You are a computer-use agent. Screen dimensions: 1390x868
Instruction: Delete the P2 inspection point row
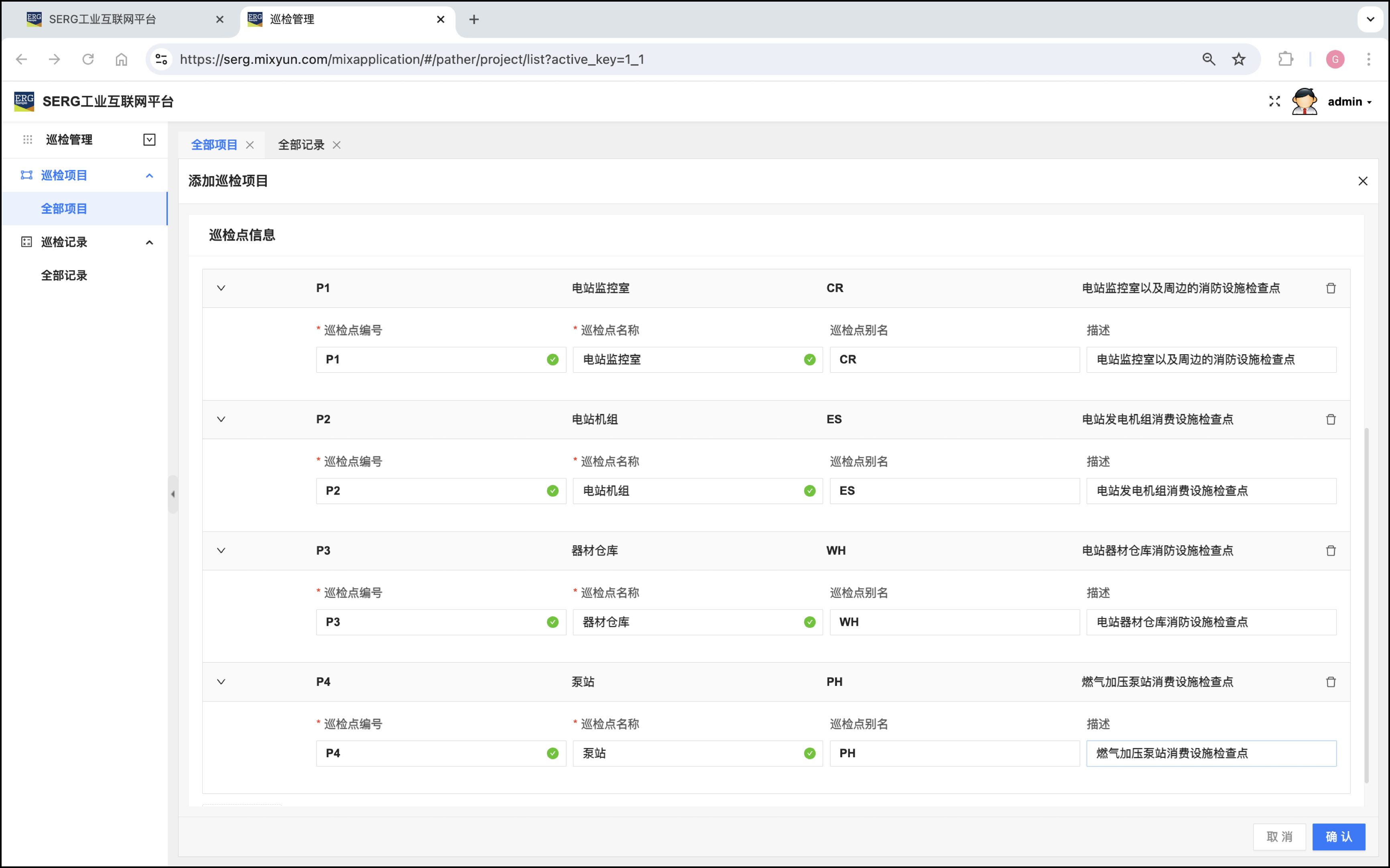coord(1330,420)
